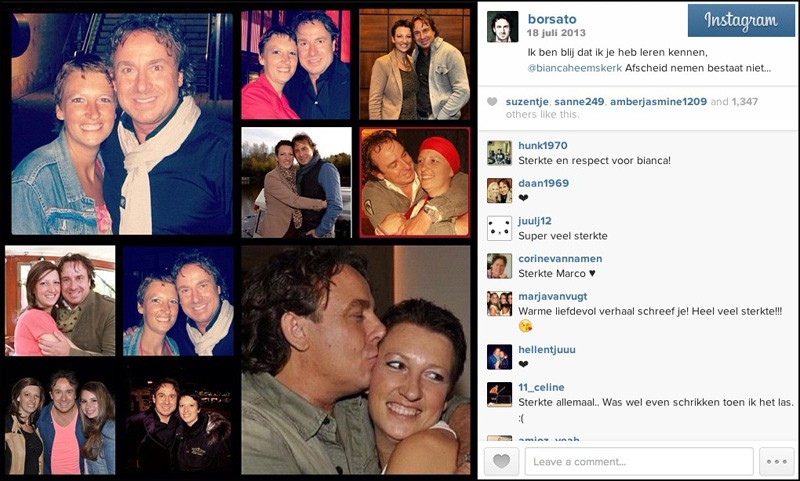Click the Instagram logo badge

(741, 20)
